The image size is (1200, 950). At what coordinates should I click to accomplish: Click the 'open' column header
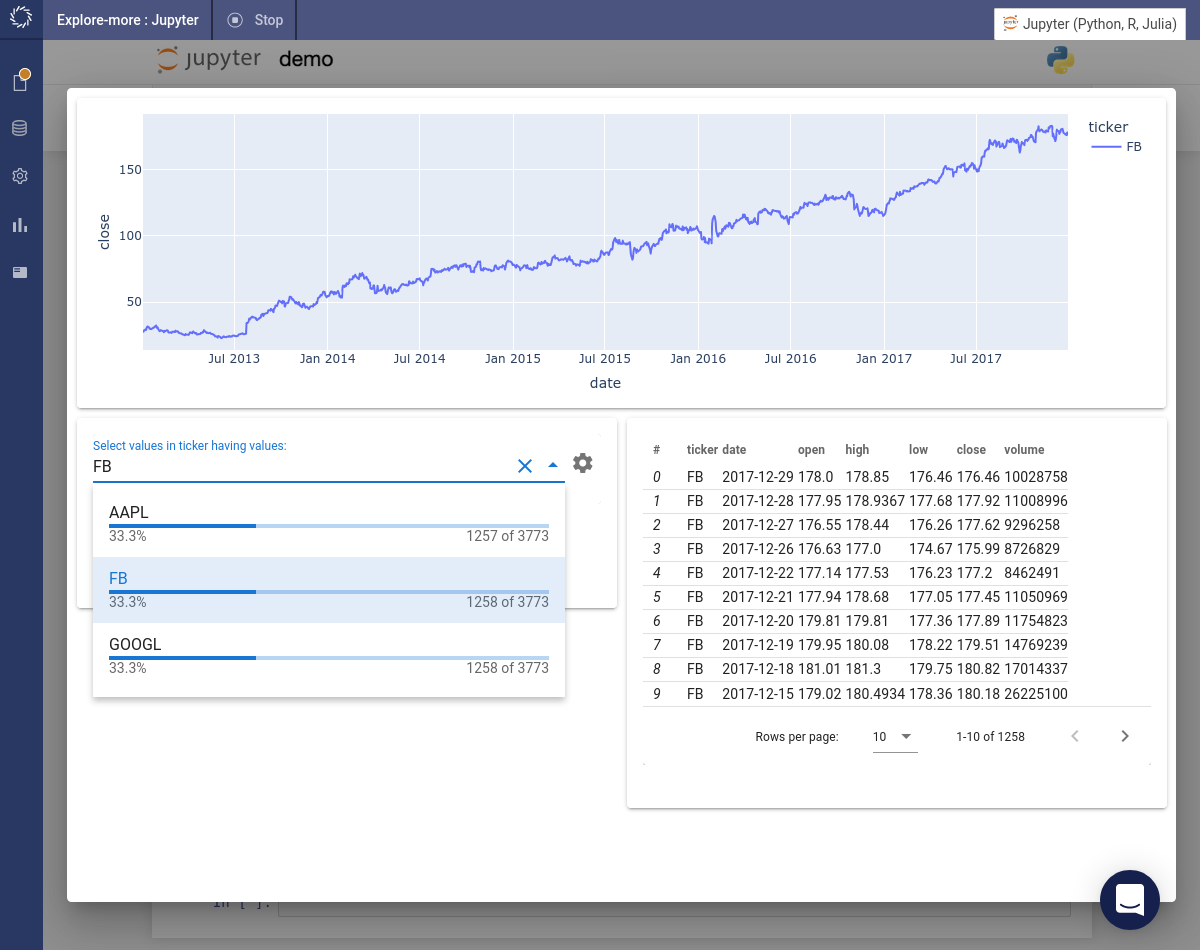coord(811,450)
